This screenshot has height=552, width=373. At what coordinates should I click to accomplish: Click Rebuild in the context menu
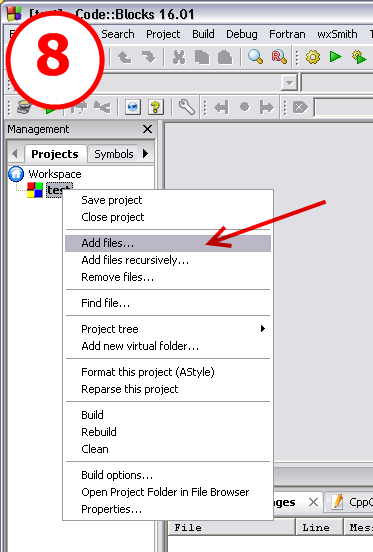(x=168, y=432)
